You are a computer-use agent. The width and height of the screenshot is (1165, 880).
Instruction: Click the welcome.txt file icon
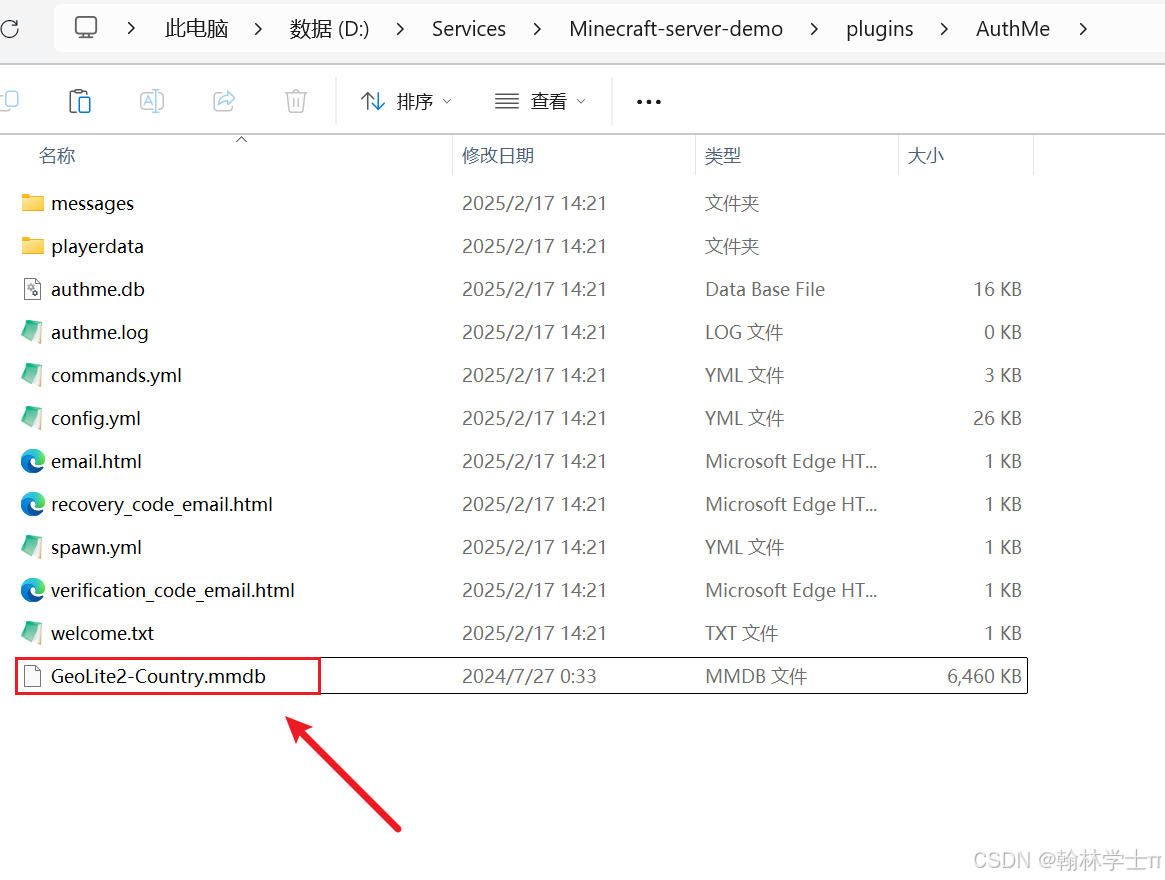(32, 634)
